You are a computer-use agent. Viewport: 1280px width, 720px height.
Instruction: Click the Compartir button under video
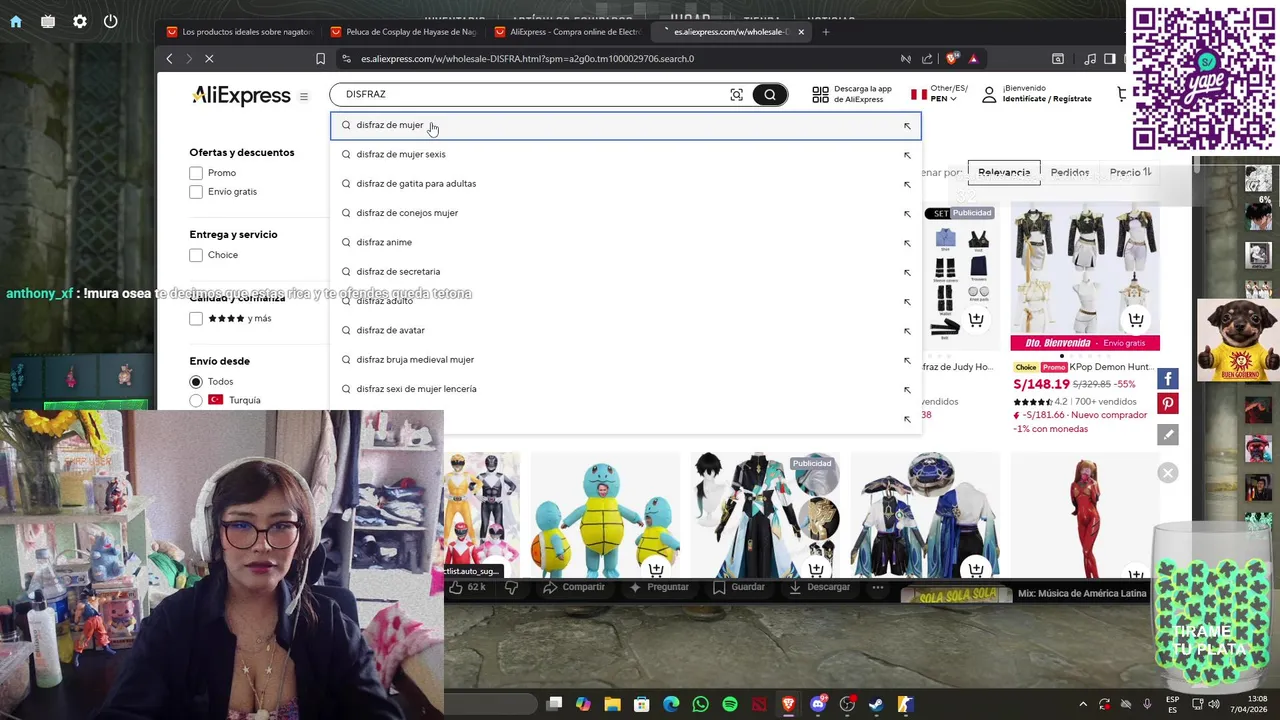(x=573, y=587)
